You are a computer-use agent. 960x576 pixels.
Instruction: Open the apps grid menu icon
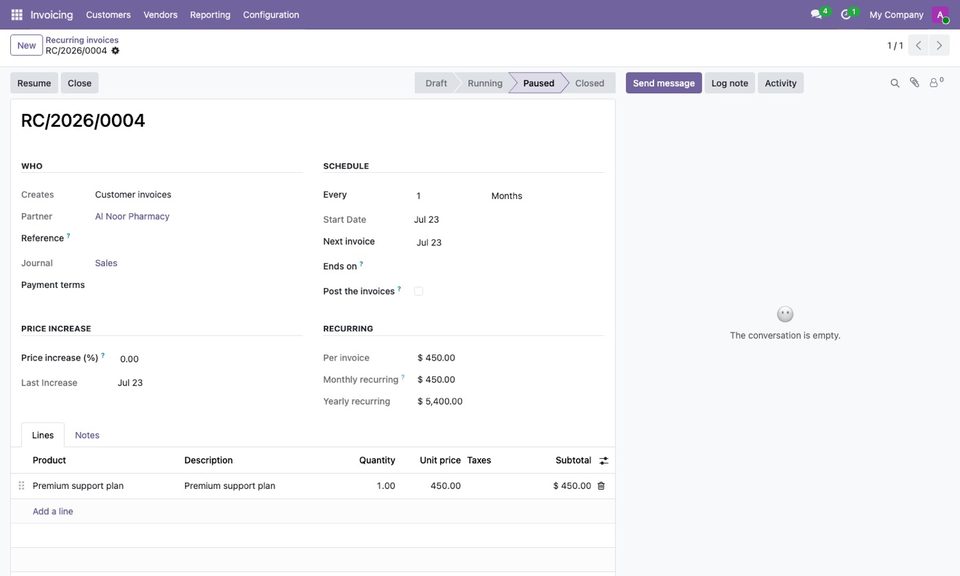(17, 15)
